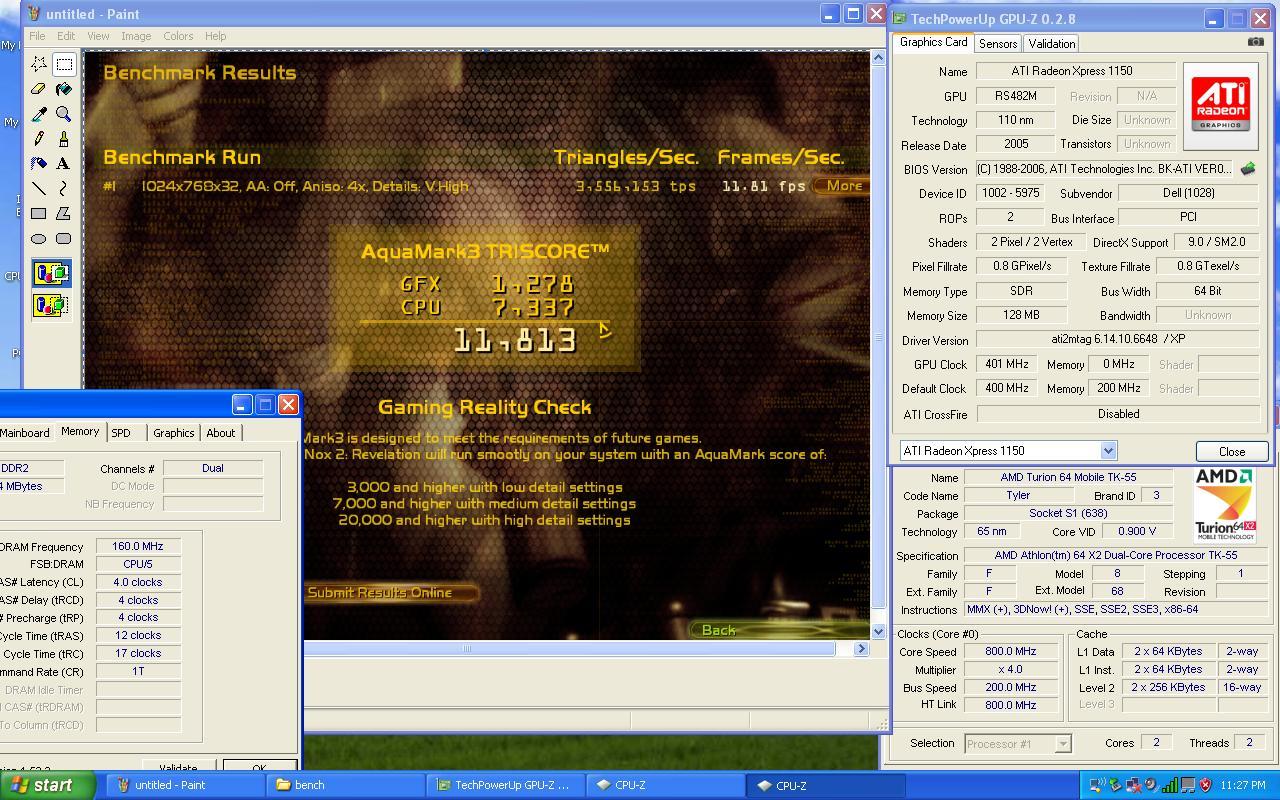Click the Safely Remove Hardware tray icon
Viewport: 1280px width, 800px height.
(x=1116, y=785)
